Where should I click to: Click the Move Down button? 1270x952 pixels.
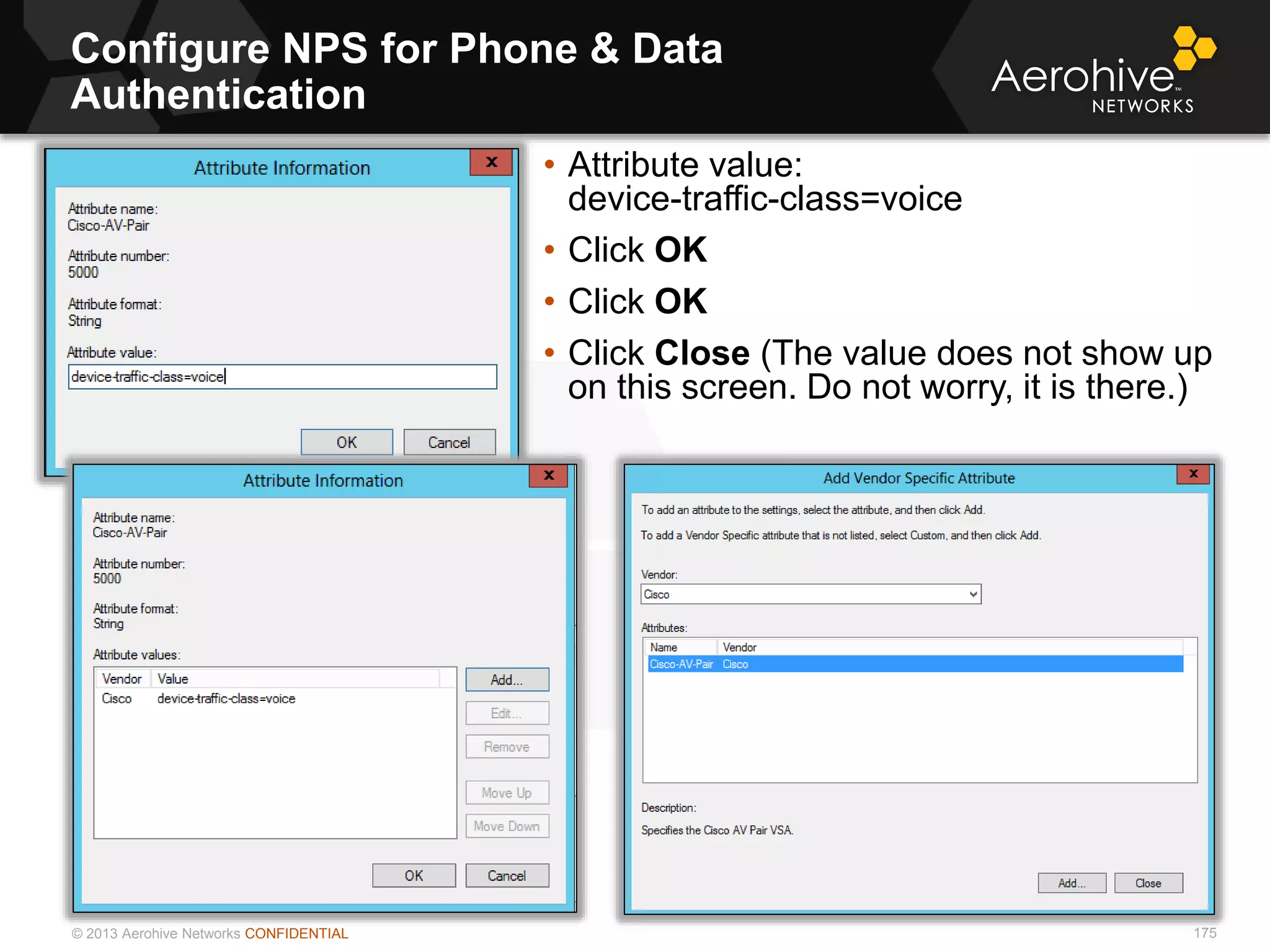click(x=507, y=826)
